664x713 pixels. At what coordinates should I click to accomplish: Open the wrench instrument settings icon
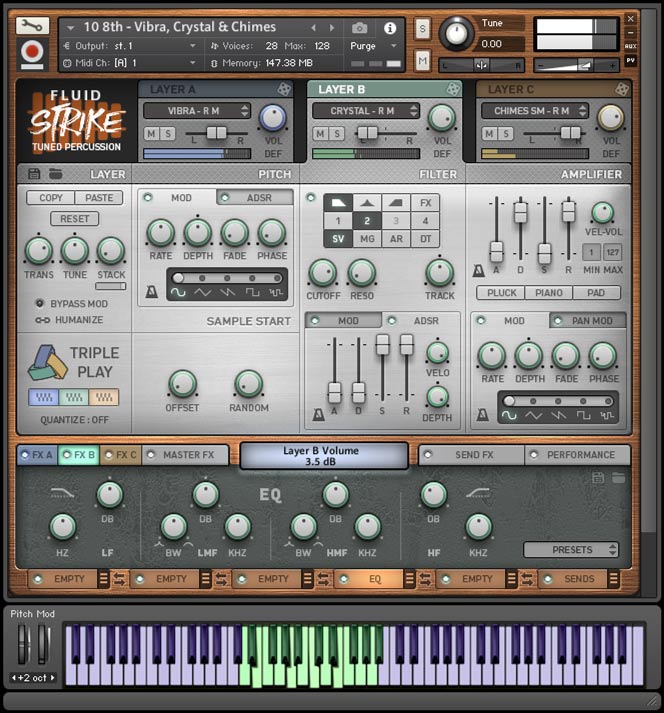(32, 26)
